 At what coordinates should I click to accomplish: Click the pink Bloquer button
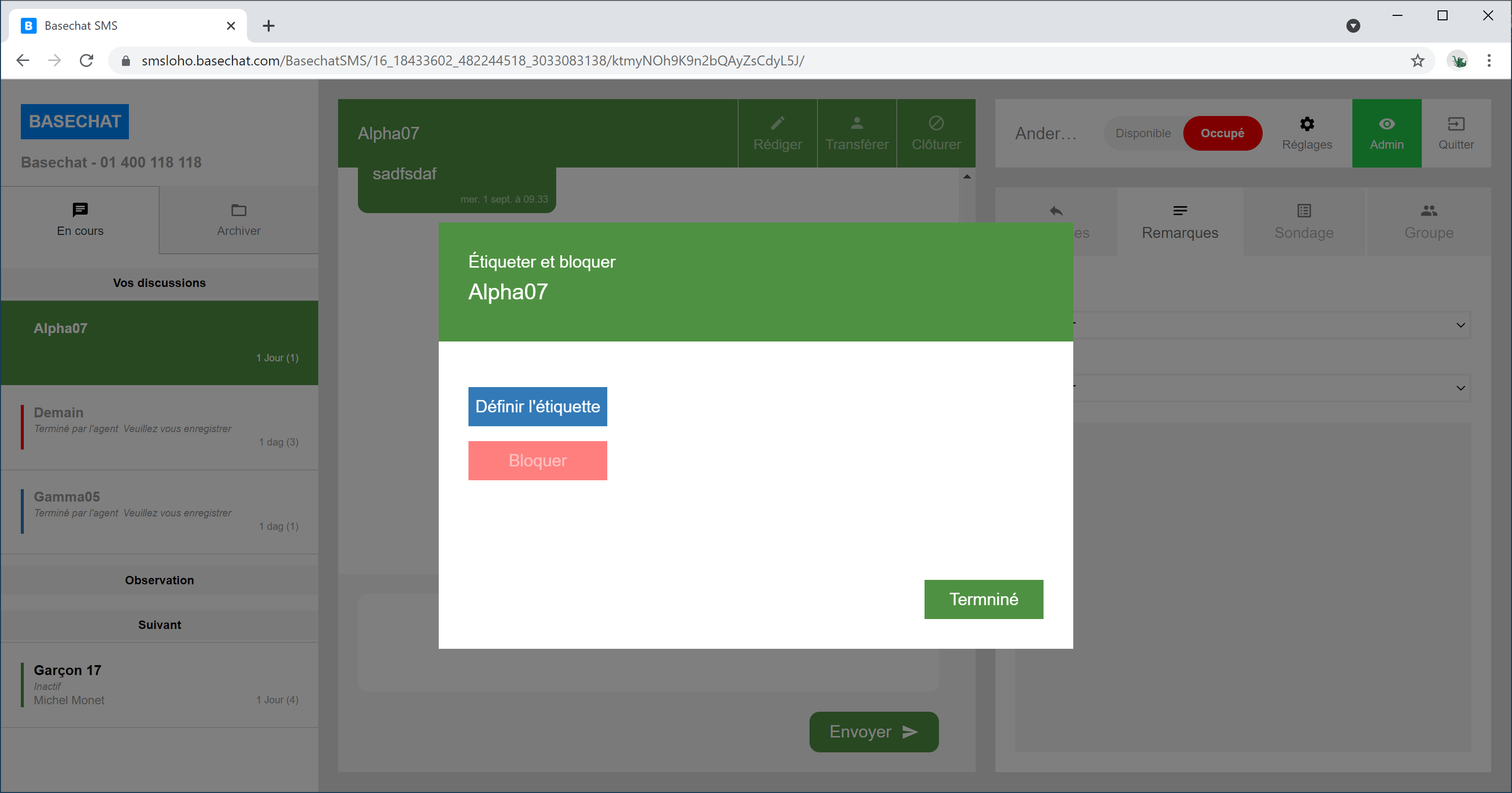pyautogui.click(x=537, y=460)
